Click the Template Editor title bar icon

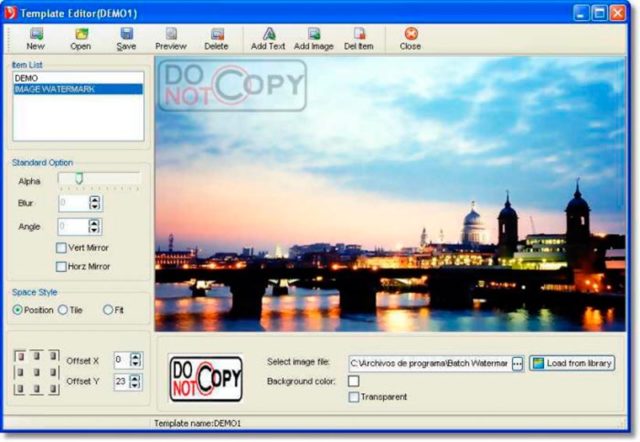(x=11, y=13)
